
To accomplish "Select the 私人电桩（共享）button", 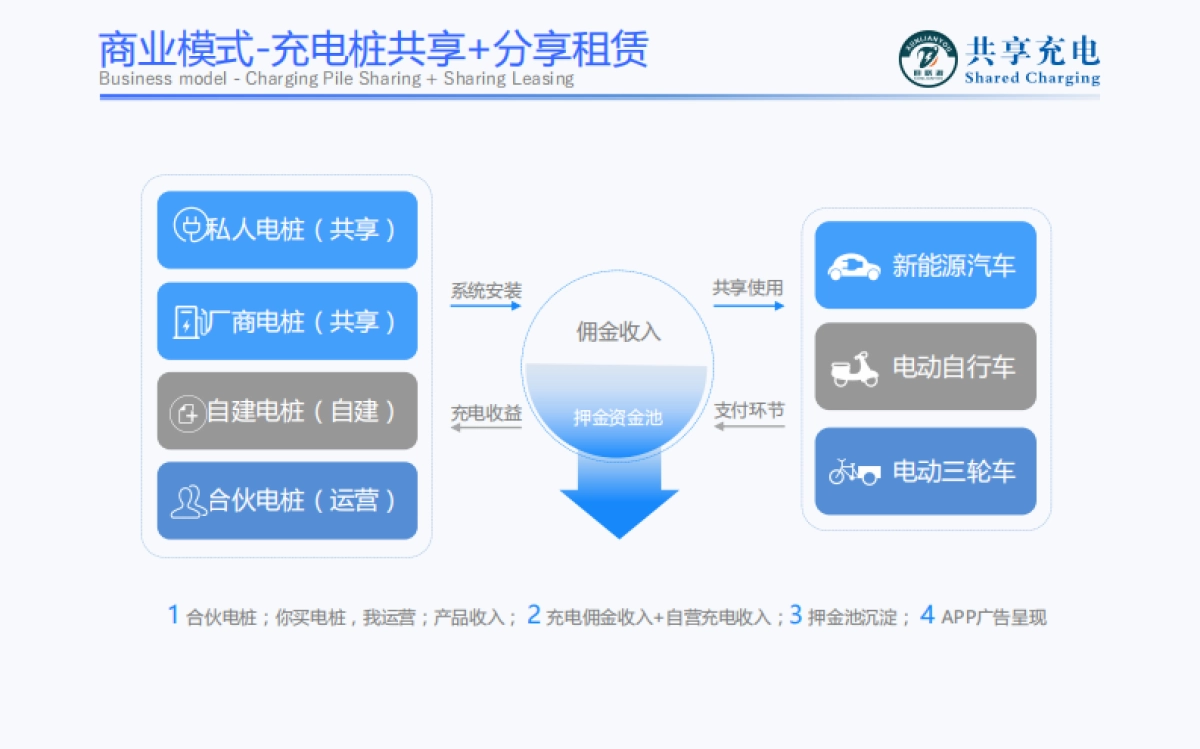I will click(287, 229).
